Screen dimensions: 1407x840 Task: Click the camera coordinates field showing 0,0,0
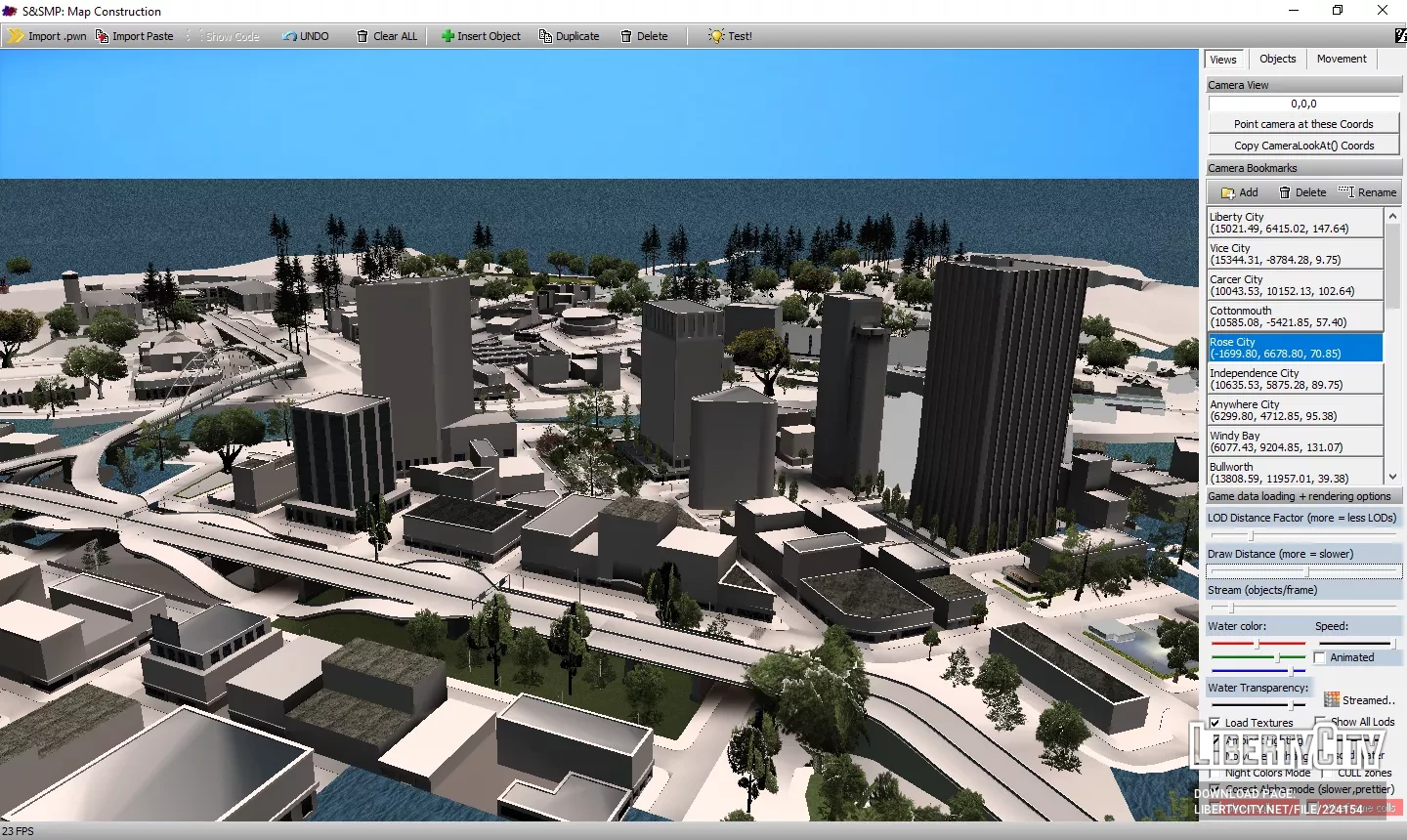point(1303,104)
